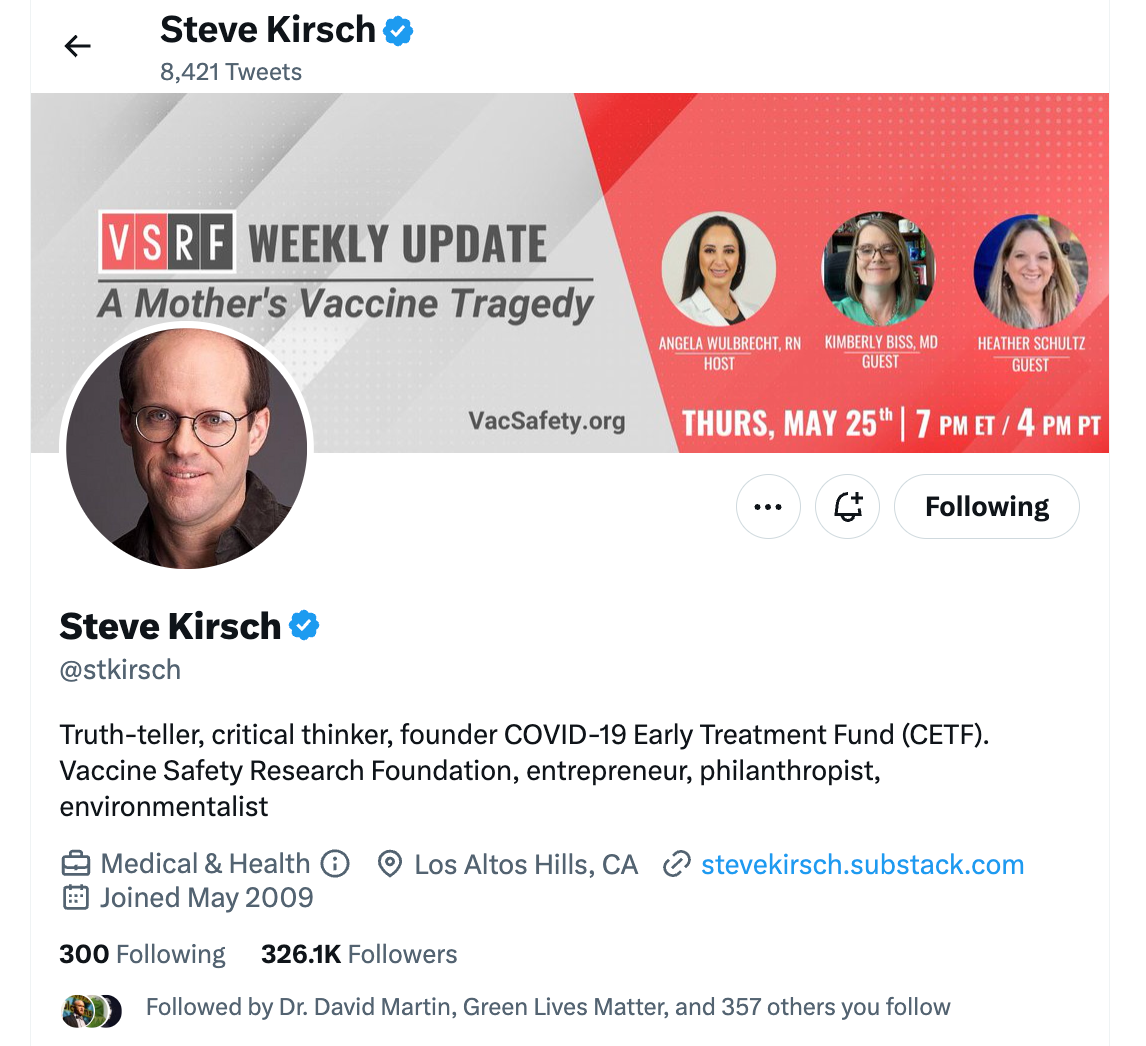Image resolution: width=1146 pixels, height=1046 pixels.
Task: Turn on notifications with the bell icon
Action: (x=848, y=507)
